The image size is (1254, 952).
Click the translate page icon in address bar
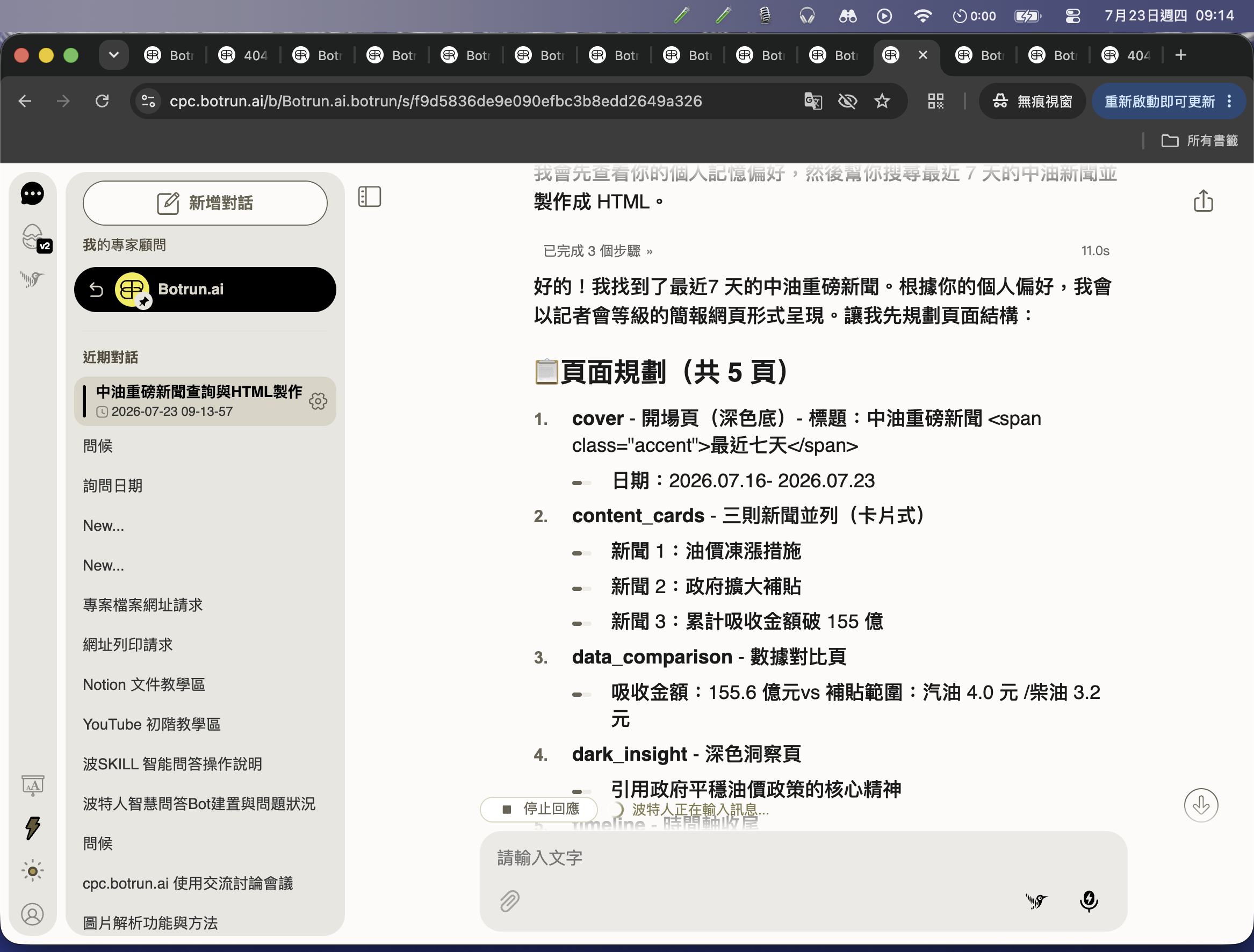813,101
